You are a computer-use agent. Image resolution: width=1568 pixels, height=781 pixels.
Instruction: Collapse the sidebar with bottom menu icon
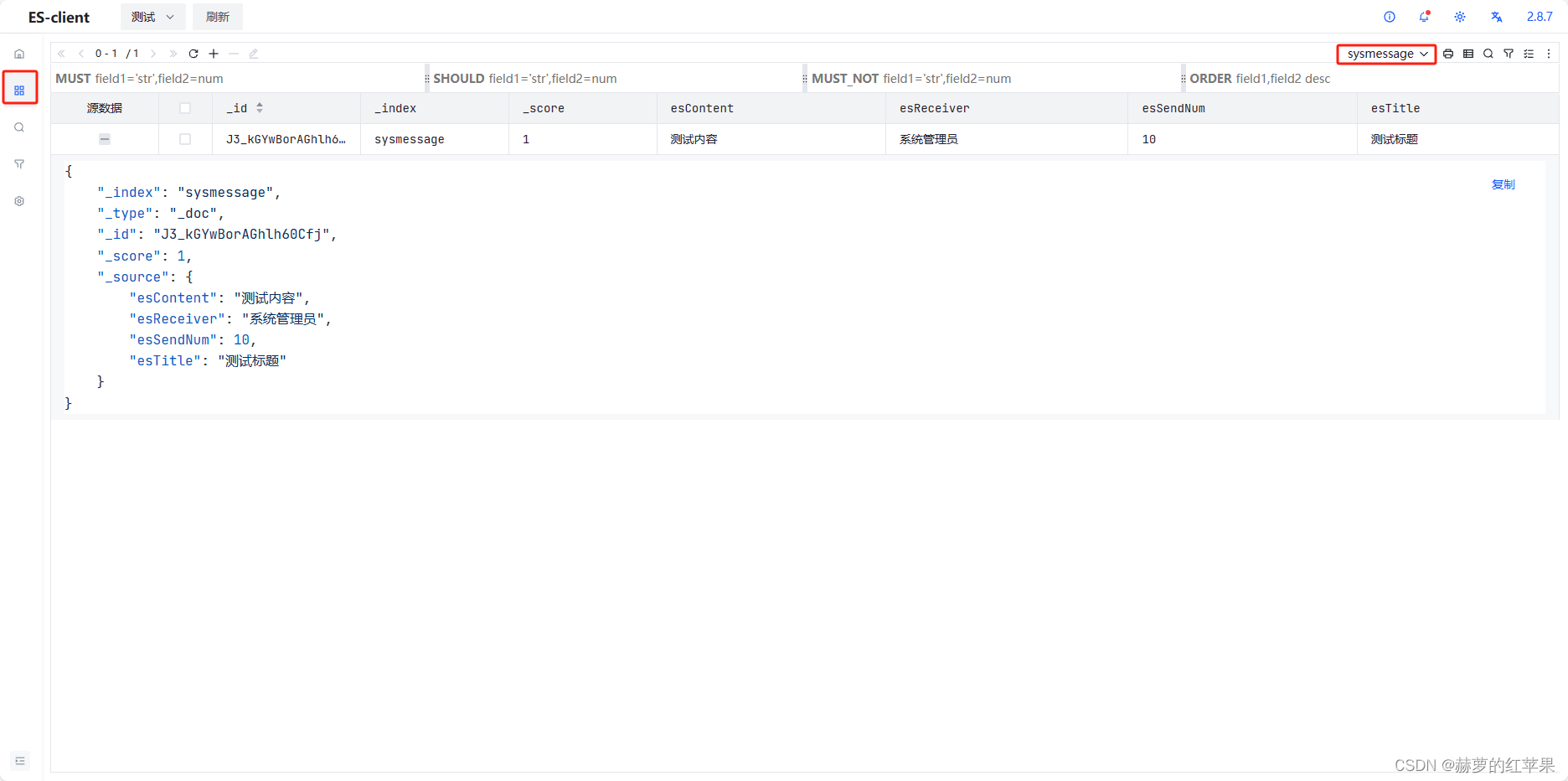(x=20, y=761)
